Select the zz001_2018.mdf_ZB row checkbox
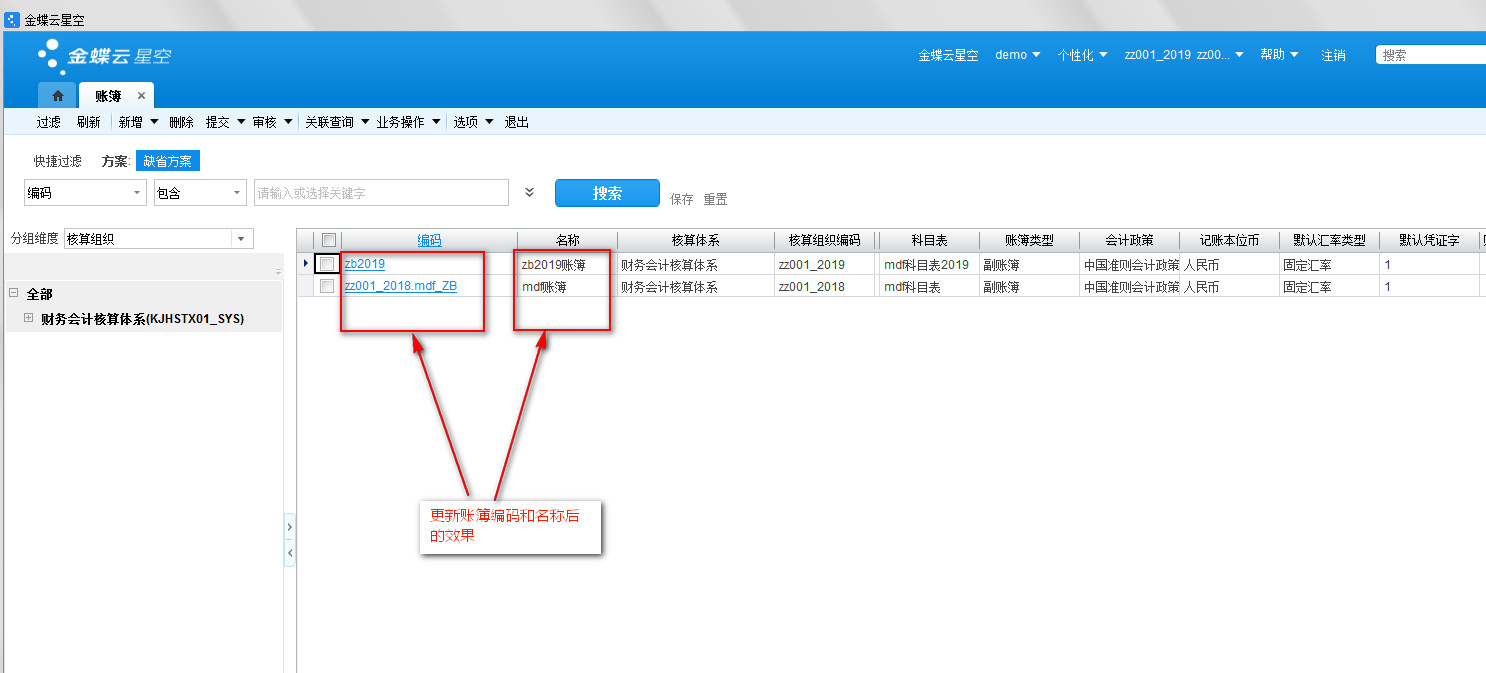Image resolution: width=1486 pixels, height=673 pixels. (x=327, y=286)
